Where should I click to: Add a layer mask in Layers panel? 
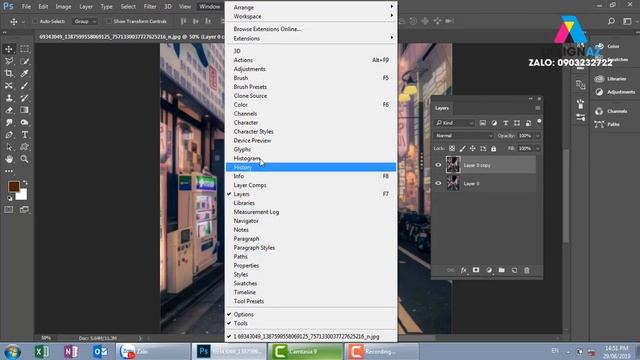[476, 270]
